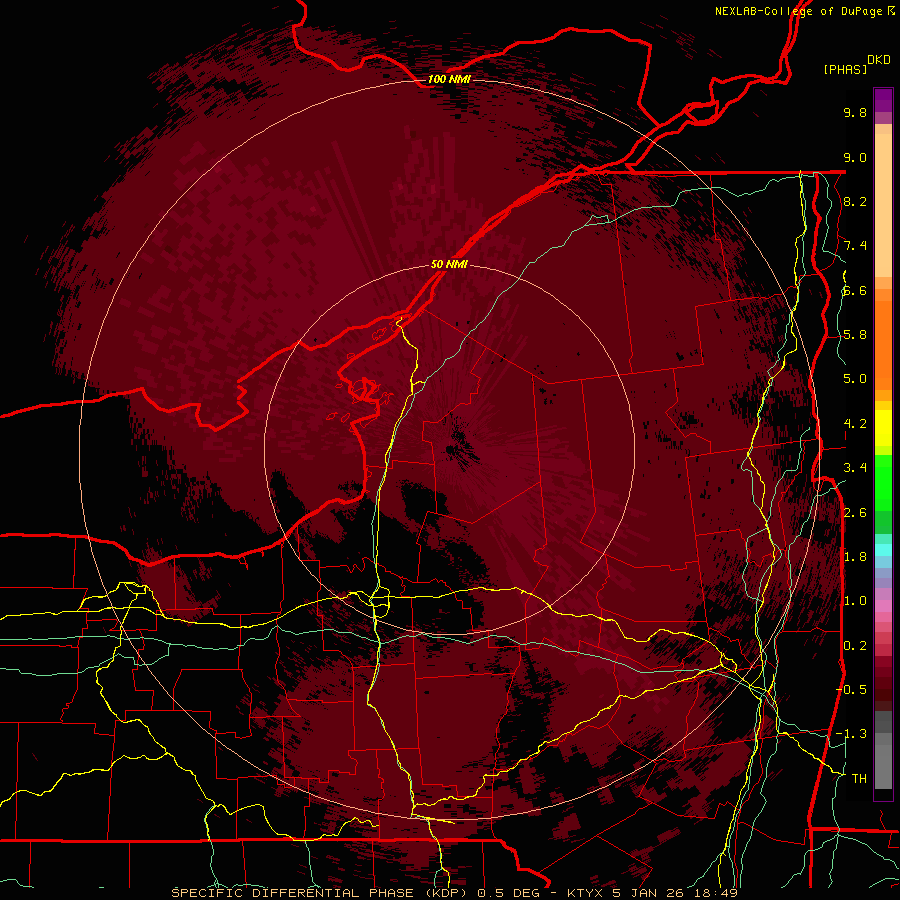Click the 0.2 value on the scale
The height and width of the screenshot is (900, 900).
click(855, 645)
